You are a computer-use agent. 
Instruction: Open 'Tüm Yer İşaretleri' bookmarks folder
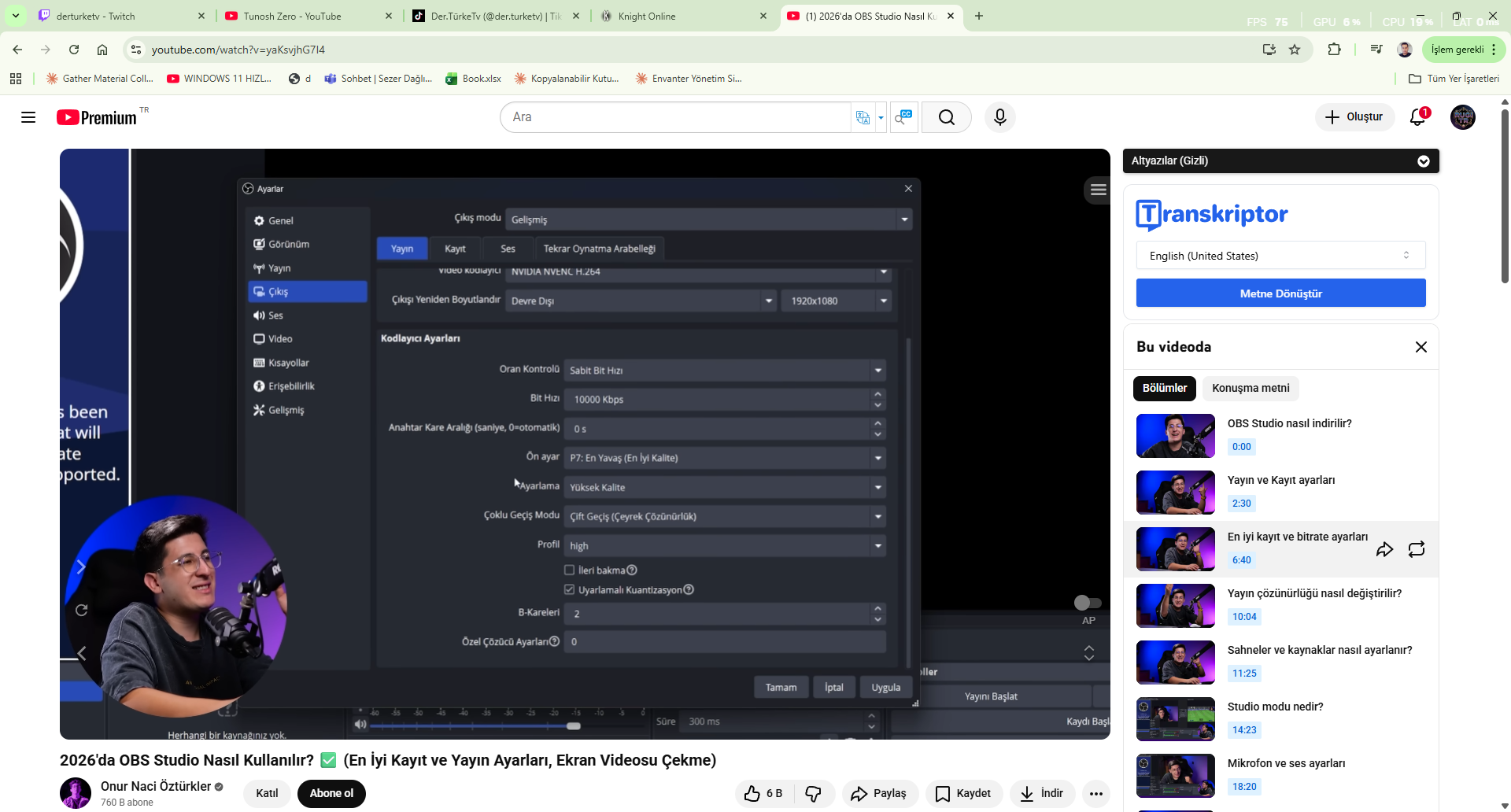1454,79
